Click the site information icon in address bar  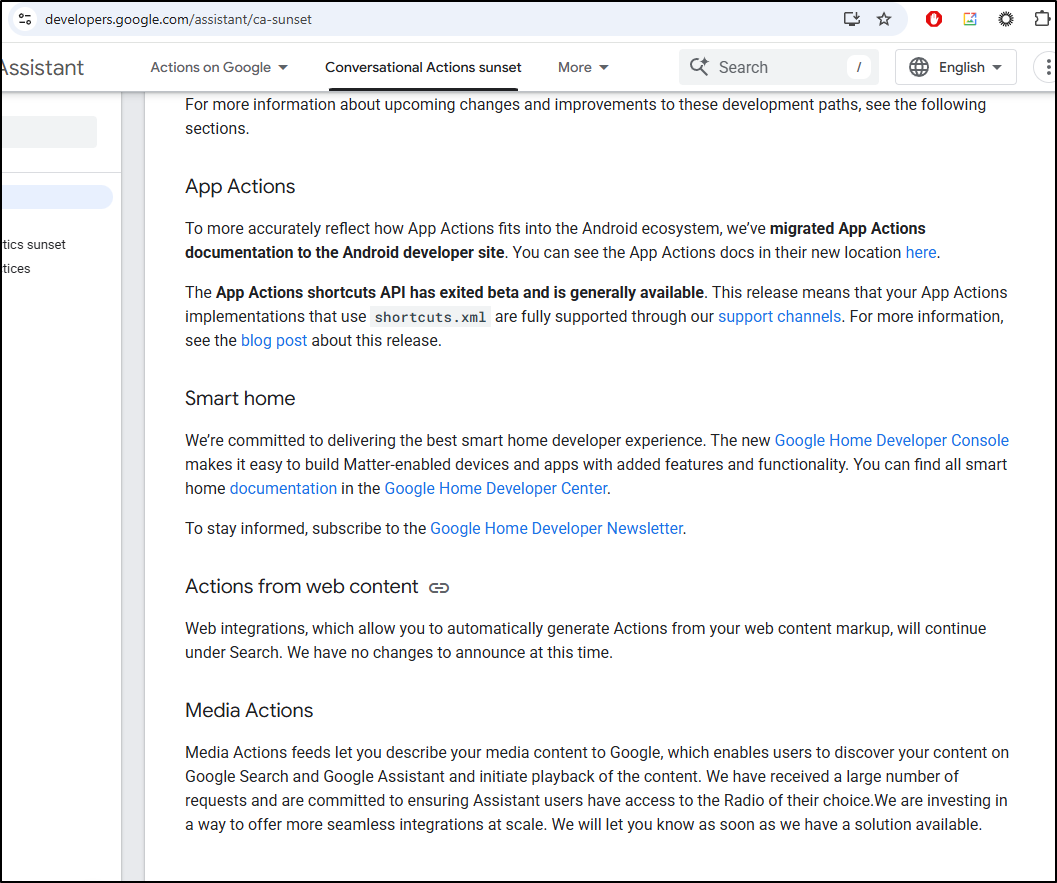point(25,19)
